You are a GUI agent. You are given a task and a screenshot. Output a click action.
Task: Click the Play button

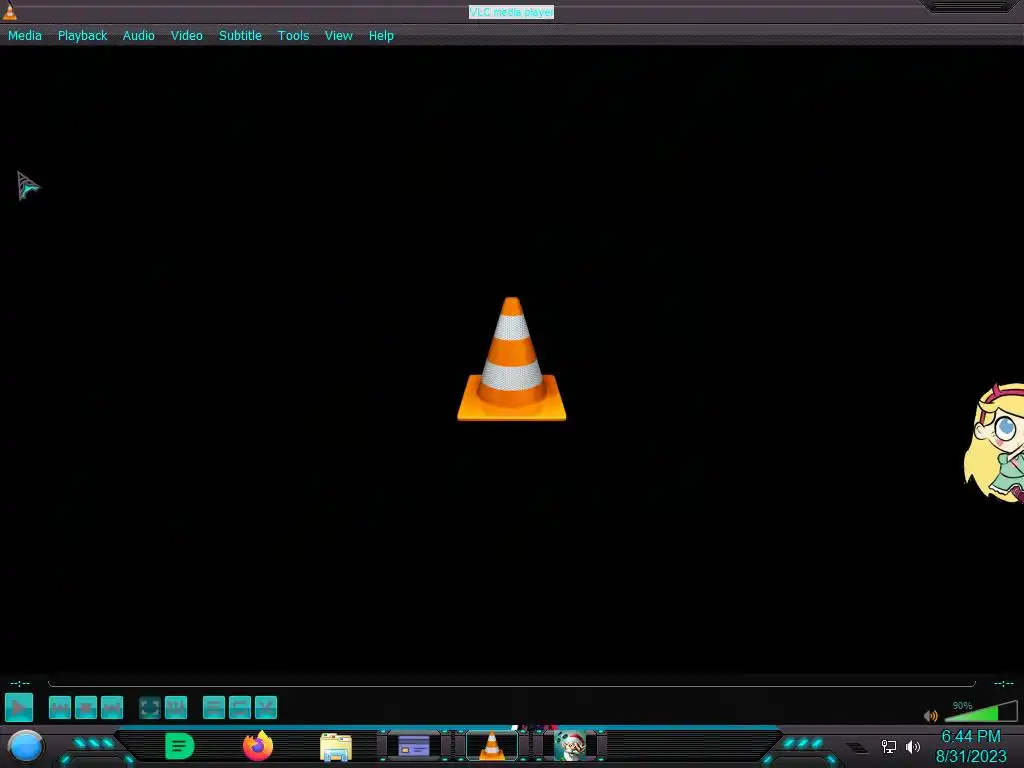19,708
